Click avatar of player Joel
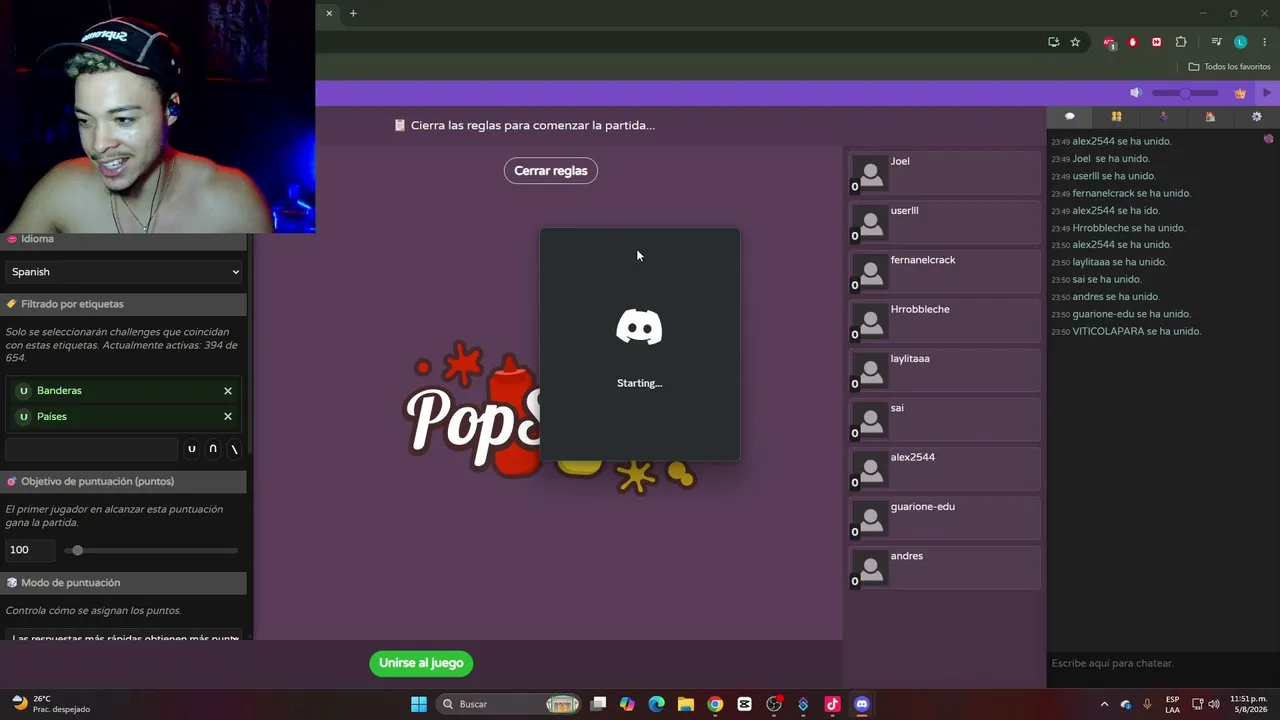 872,173
